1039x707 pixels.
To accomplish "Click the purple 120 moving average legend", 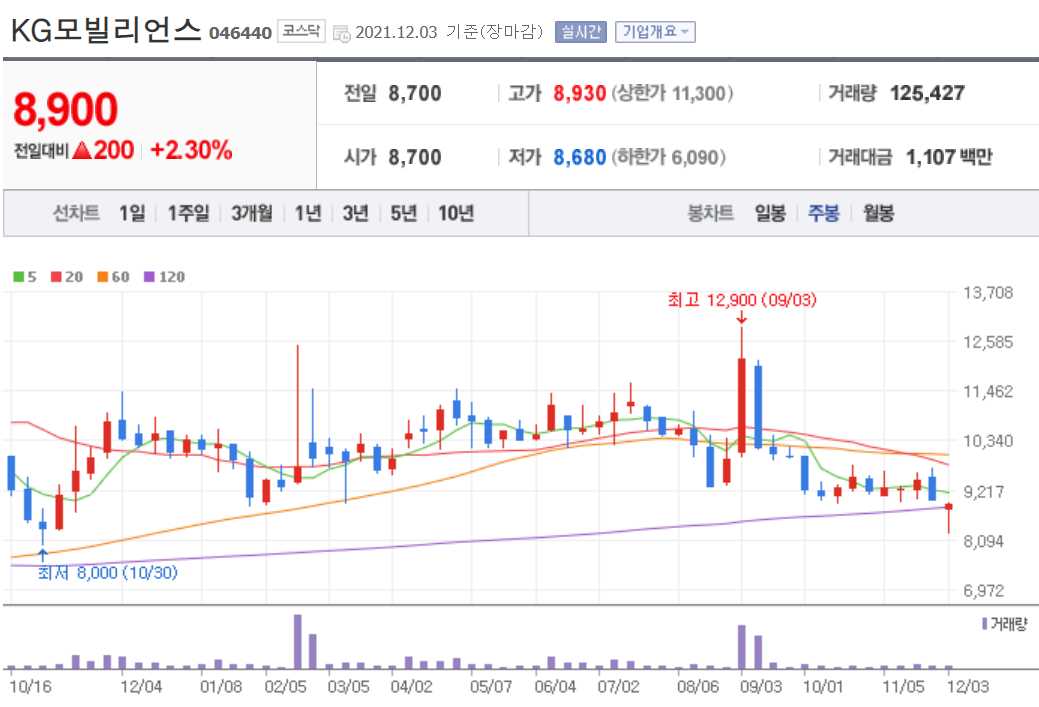I will click(164, 277).
